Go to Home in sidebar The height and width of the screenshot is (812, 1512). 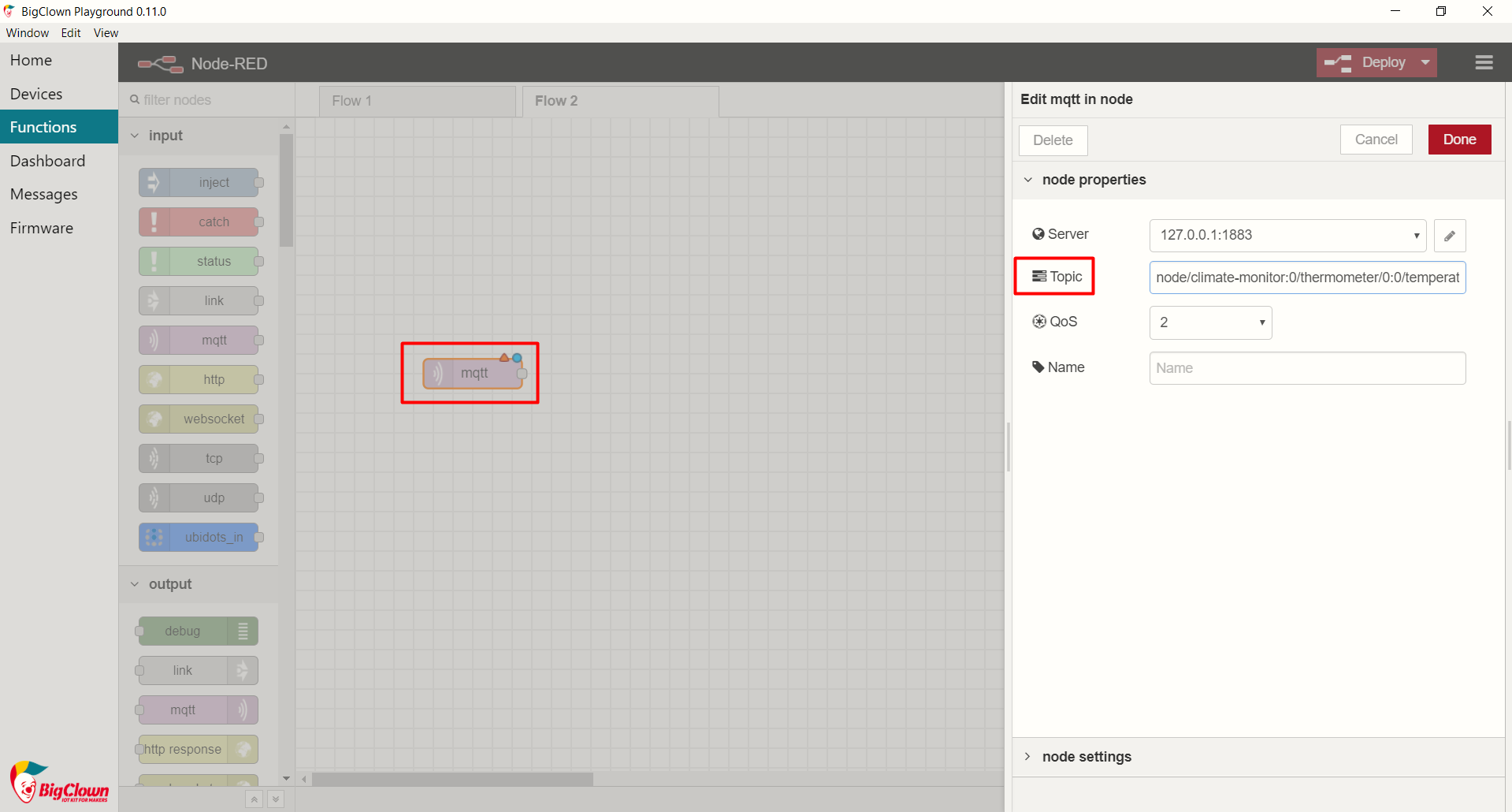coord(59,60)
